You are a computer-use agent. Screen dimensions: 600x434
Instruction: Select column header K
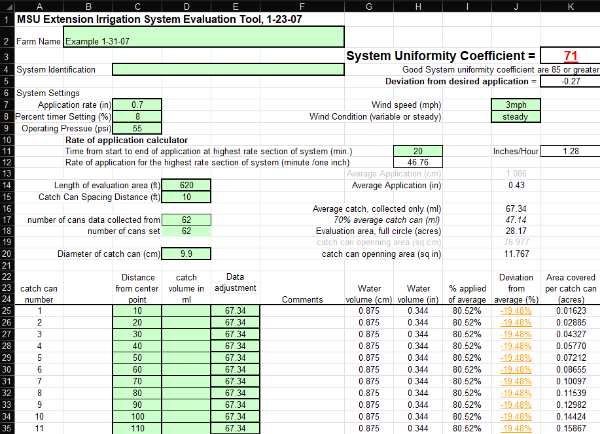[571, 6]
